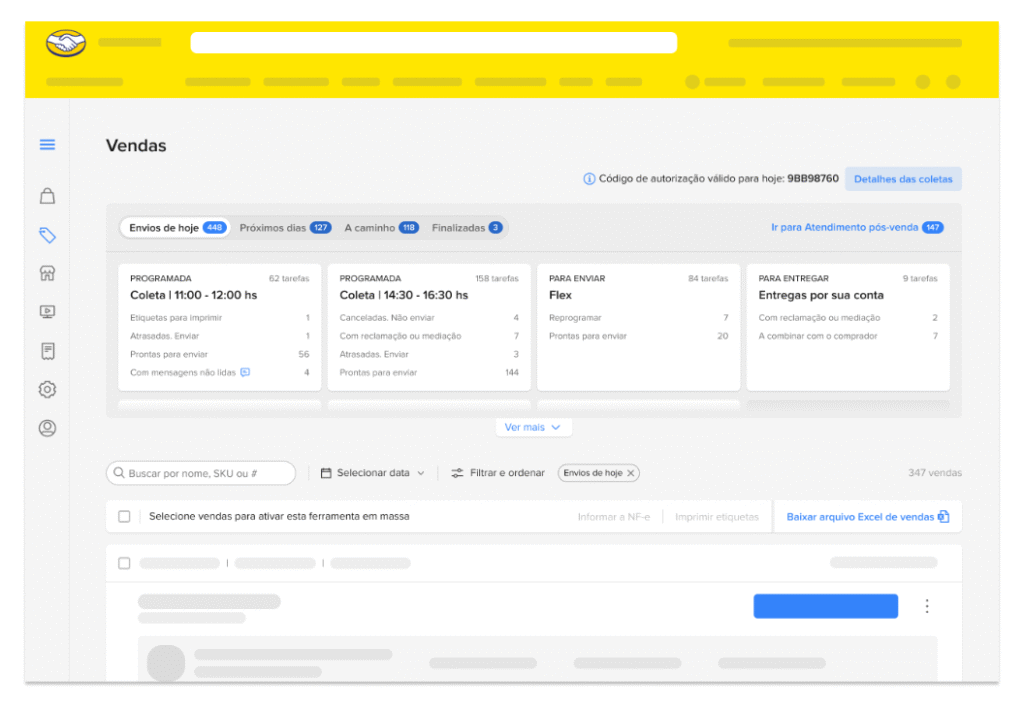This screenshot has width=1024, height=706.
Task: Open the shopping bag sidebar icon
Action: (x=47, y=196)
